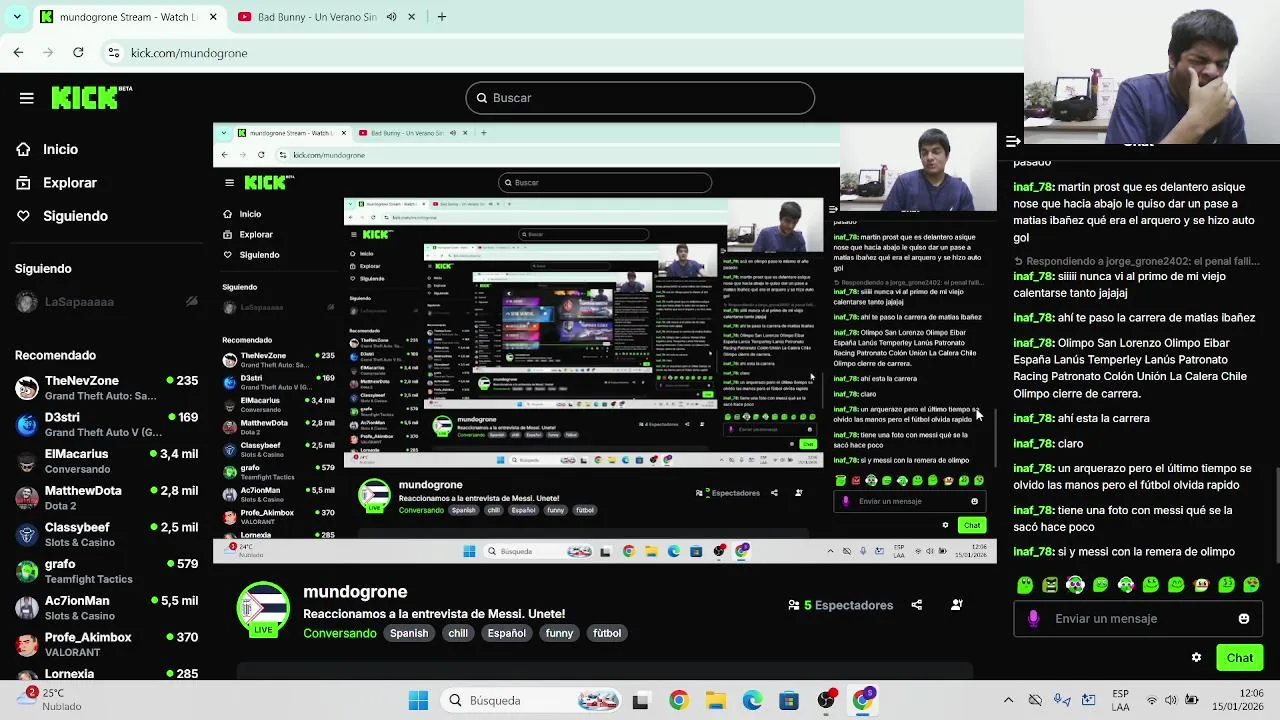Select the fútbol tag
The width and height of the screenshot is (1280, 720).
click(x=607, y=633)
